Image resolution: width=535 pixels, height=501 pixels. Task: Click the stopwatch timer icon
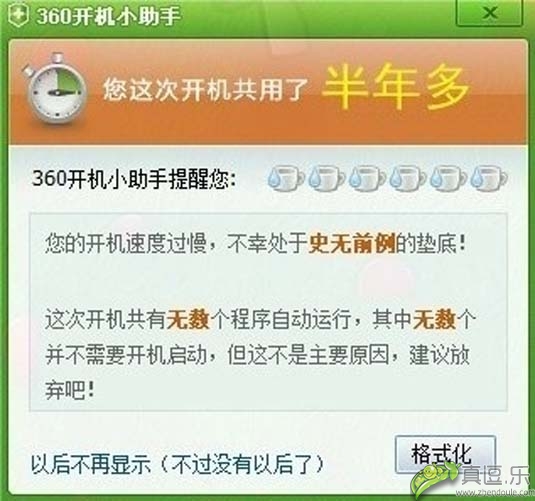(x=54, y=88)
